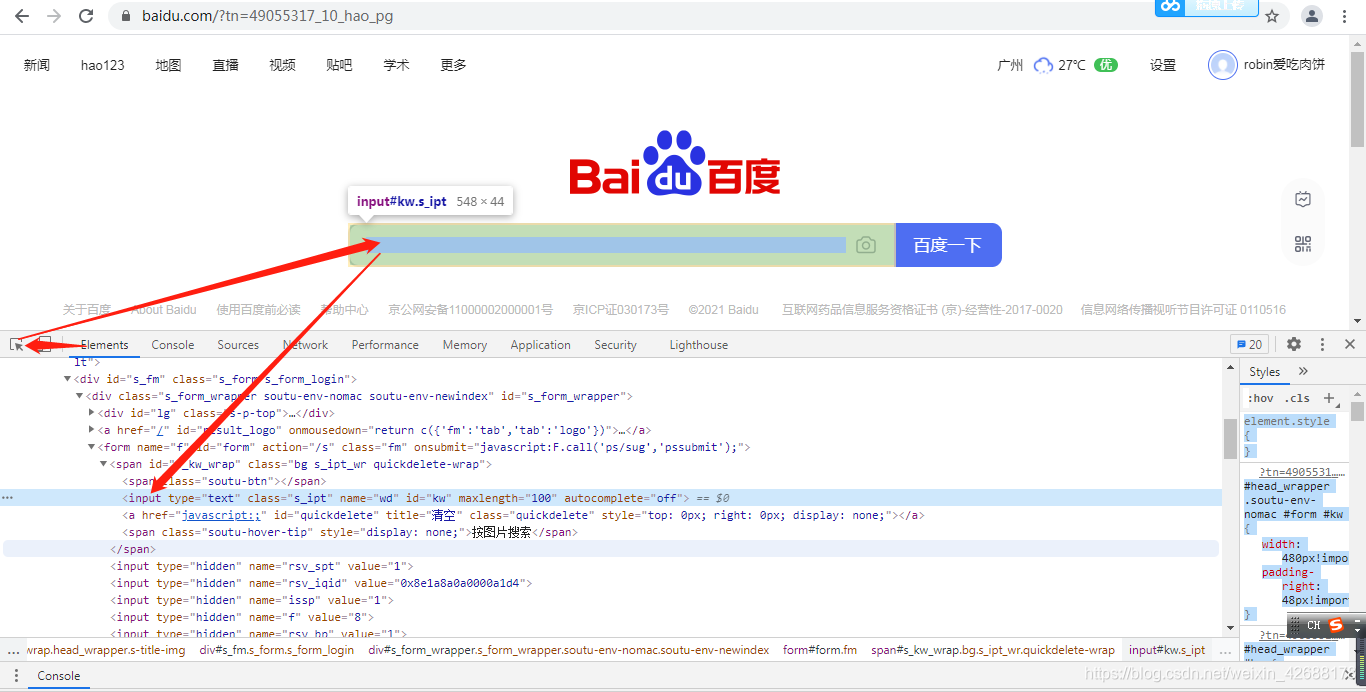Click the Sogou input method S icon
Viewport: 1366px width, 692px height.
pyautogui.click(x=1336, y=625)
